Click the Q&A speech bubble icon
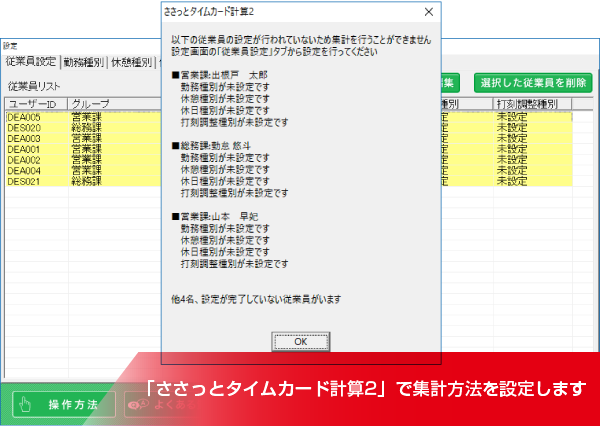This screenshot has height=426, width=600. click(x=138, y=404)
